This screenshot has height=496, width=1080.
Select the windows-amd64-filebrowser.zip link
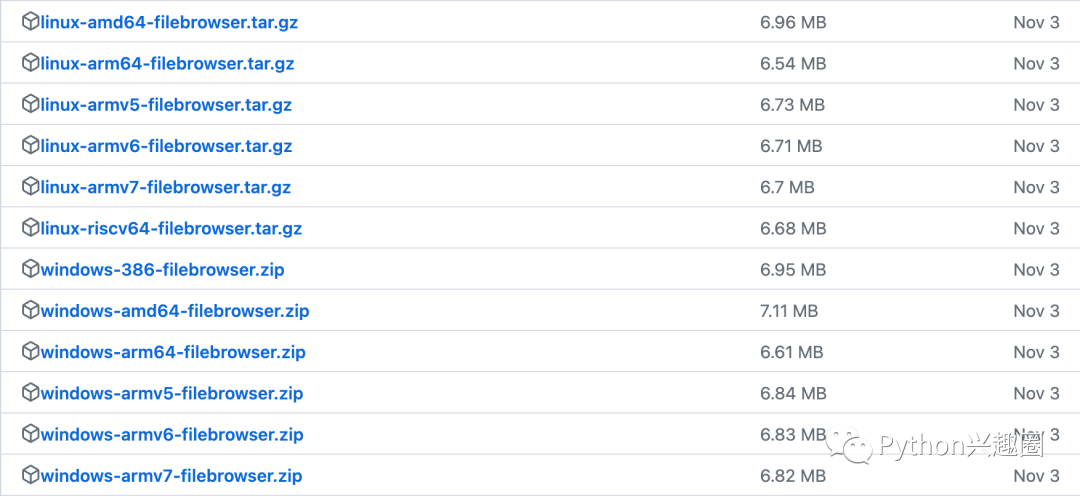[x=175, y=311]
